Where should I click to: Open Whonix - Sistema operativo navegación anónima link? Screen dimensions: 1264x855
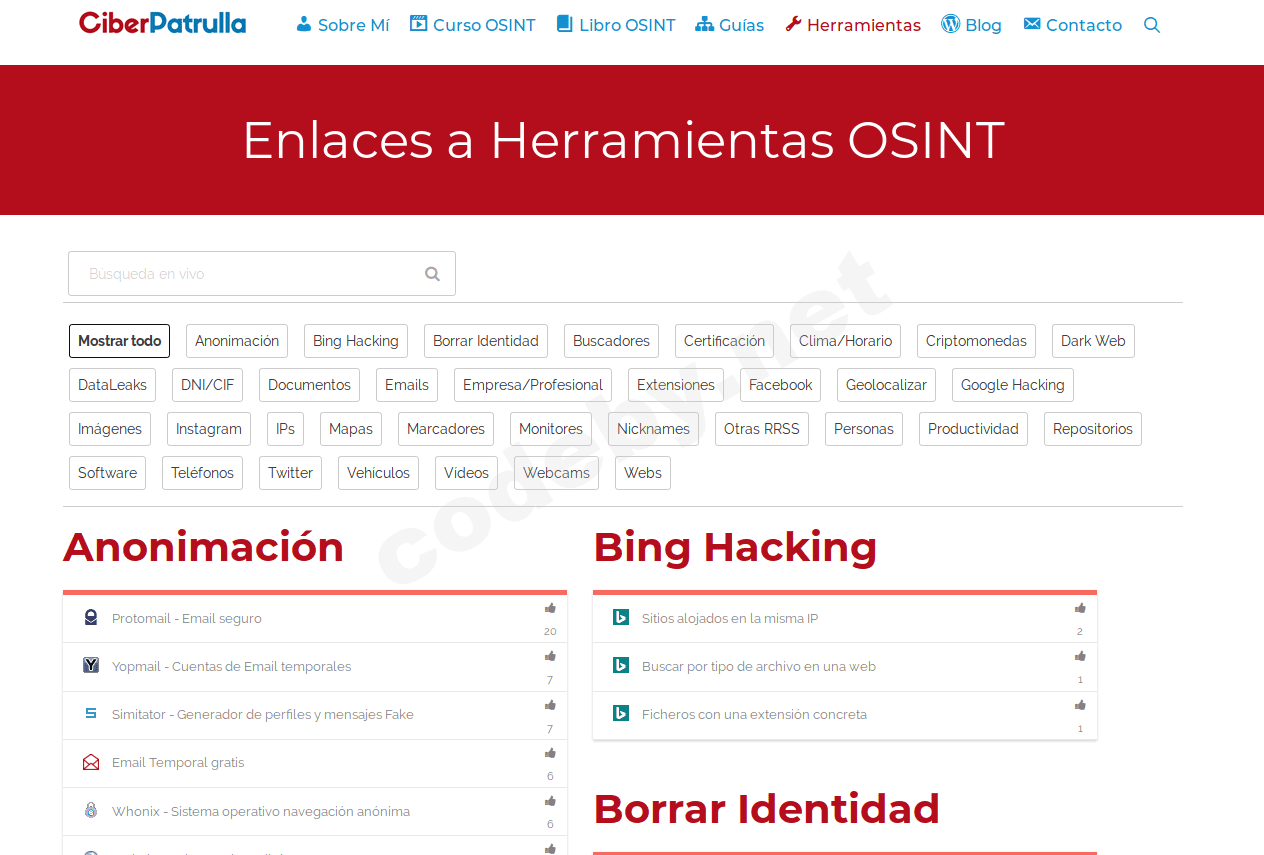pyautogui.click(x=261, y=812)
